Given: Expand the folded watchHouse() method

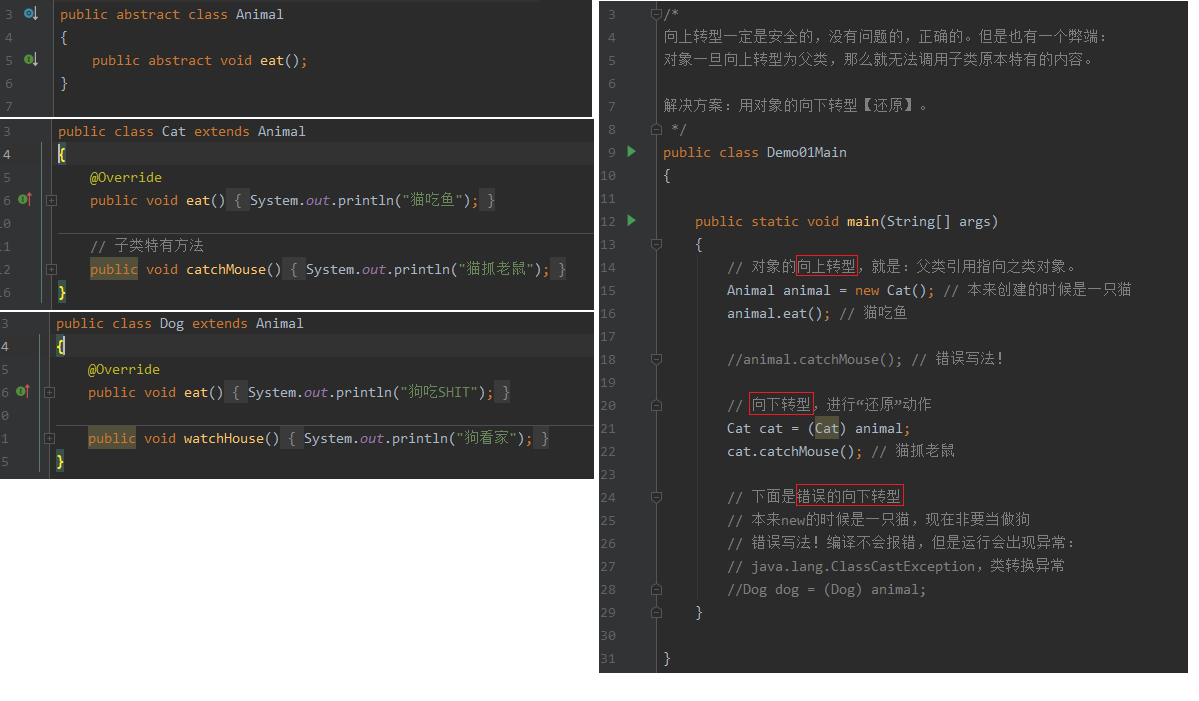Looking at the screenshot, I should pos(52,438).
